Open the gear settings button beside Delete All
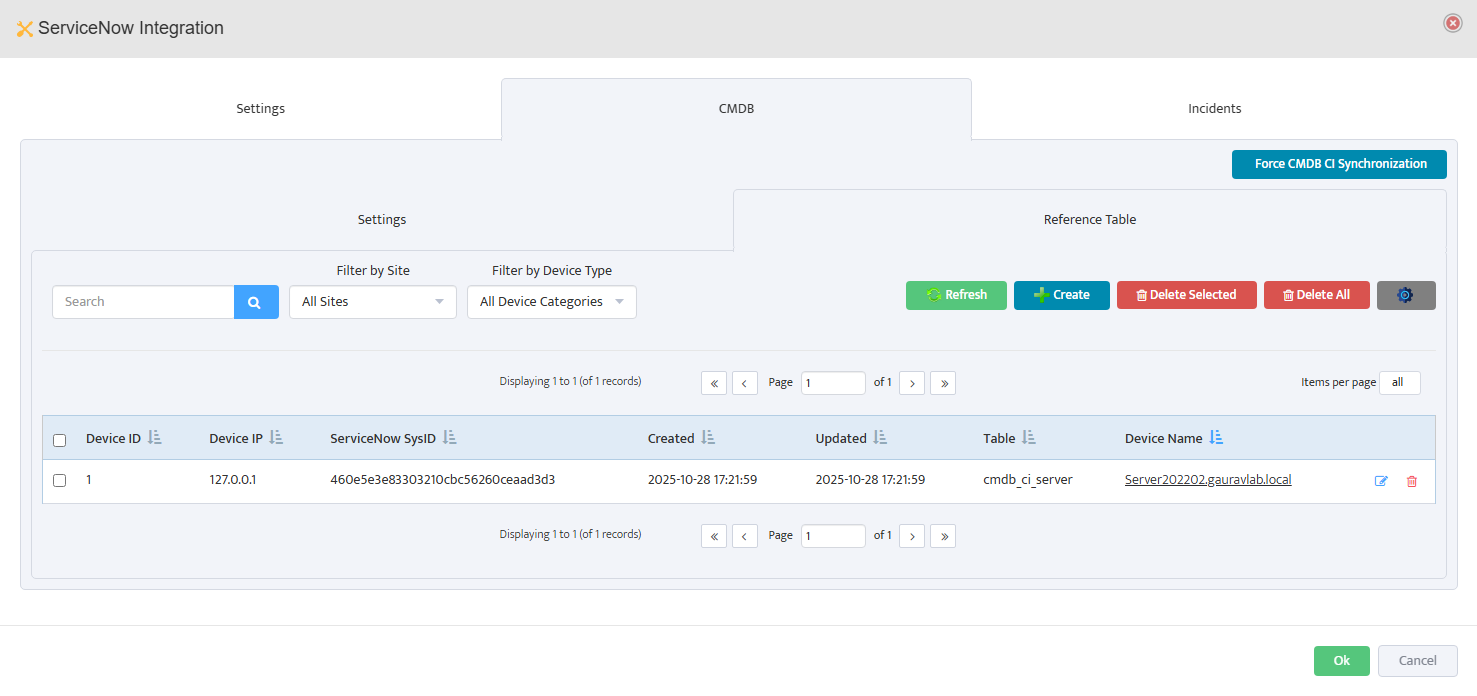Image resolution: width=1477 pixels, height=696 pixels. [x=1405, y=295]
